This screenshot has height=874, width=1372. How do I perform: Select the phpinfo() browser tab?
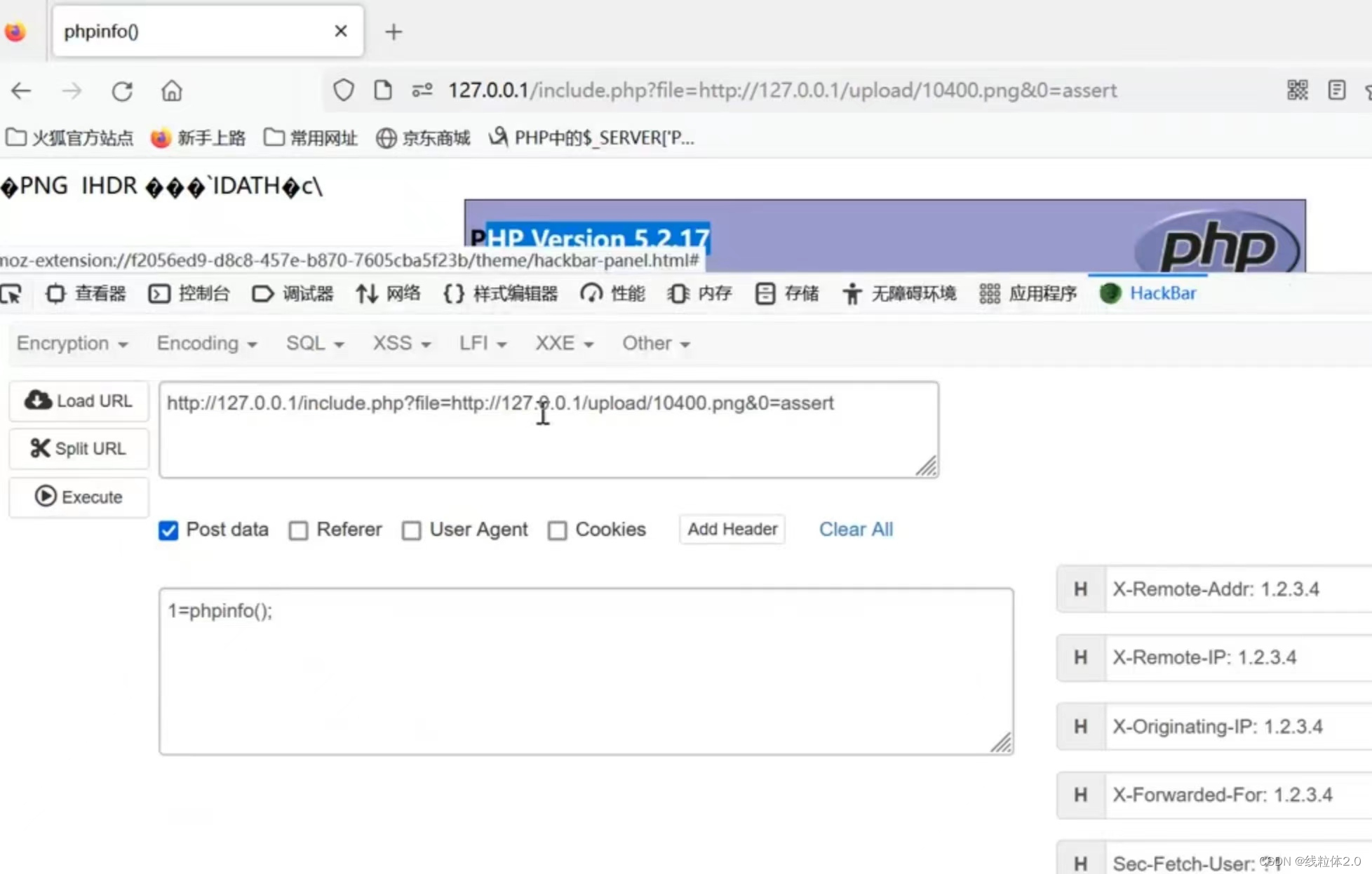[x=207, y=32]
